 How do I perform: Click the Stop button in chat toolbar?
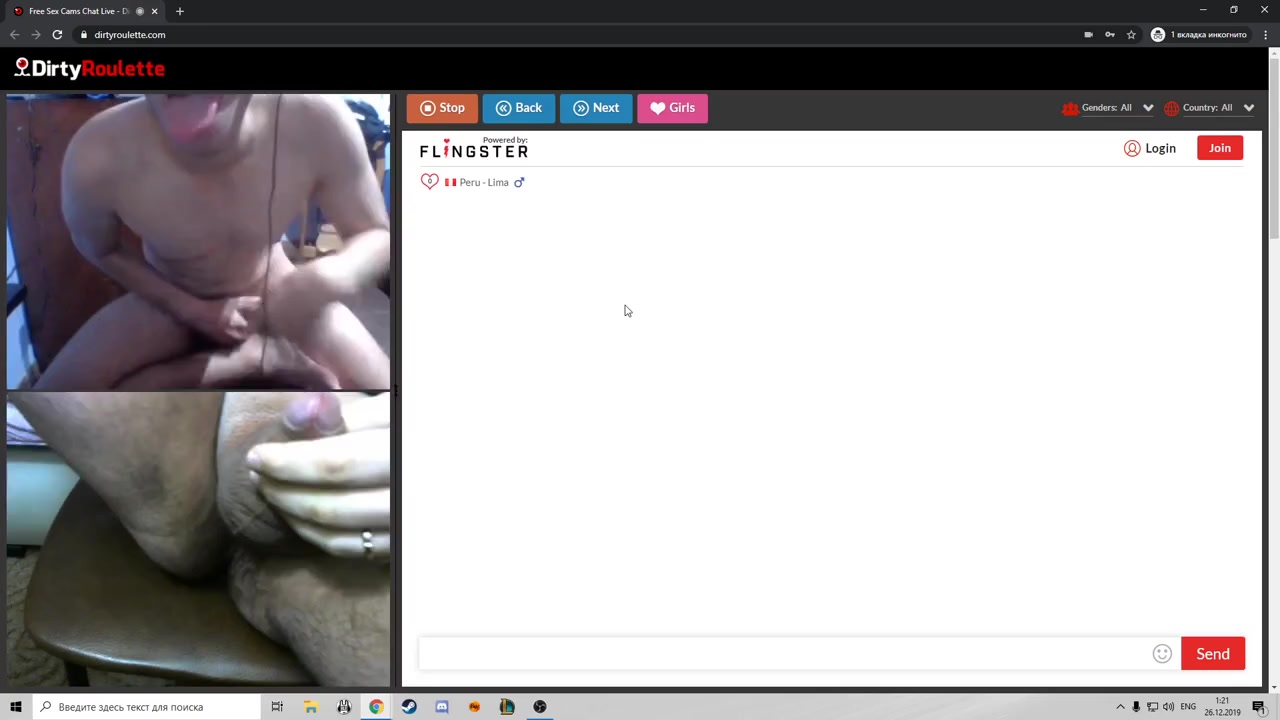(442, 108)
